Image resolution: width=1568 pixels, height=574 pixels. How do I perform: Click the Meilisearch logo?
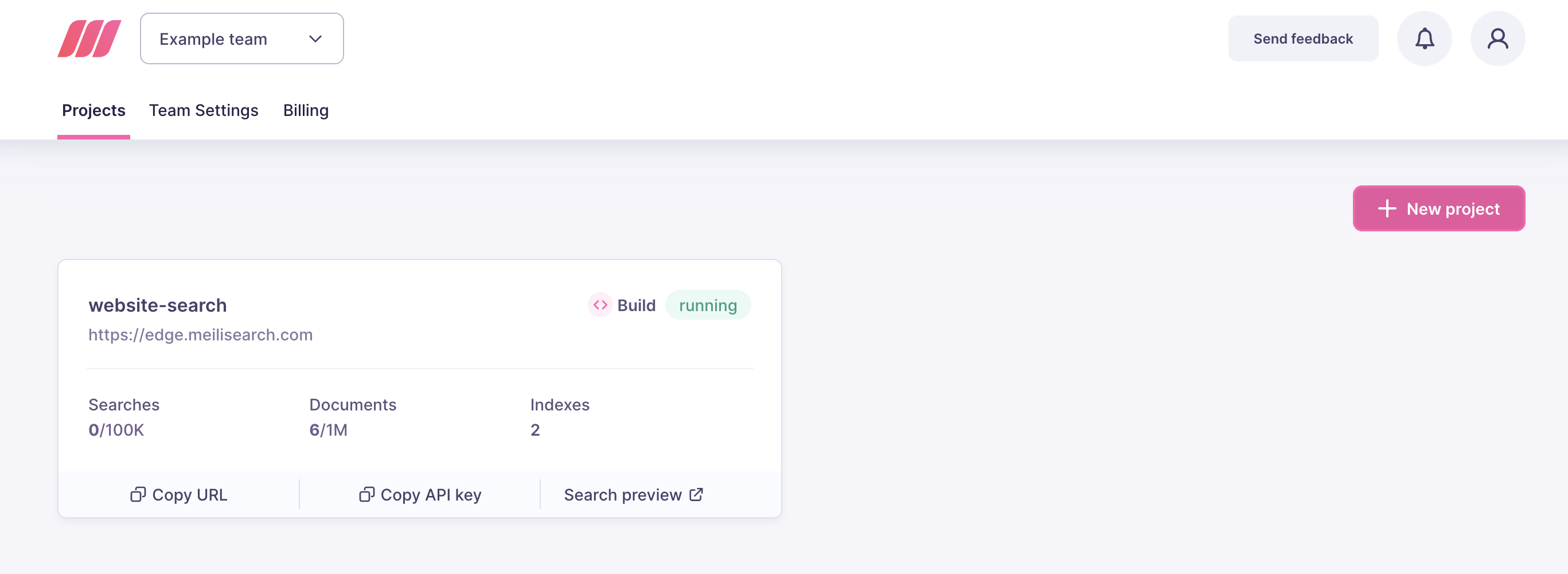90,38
